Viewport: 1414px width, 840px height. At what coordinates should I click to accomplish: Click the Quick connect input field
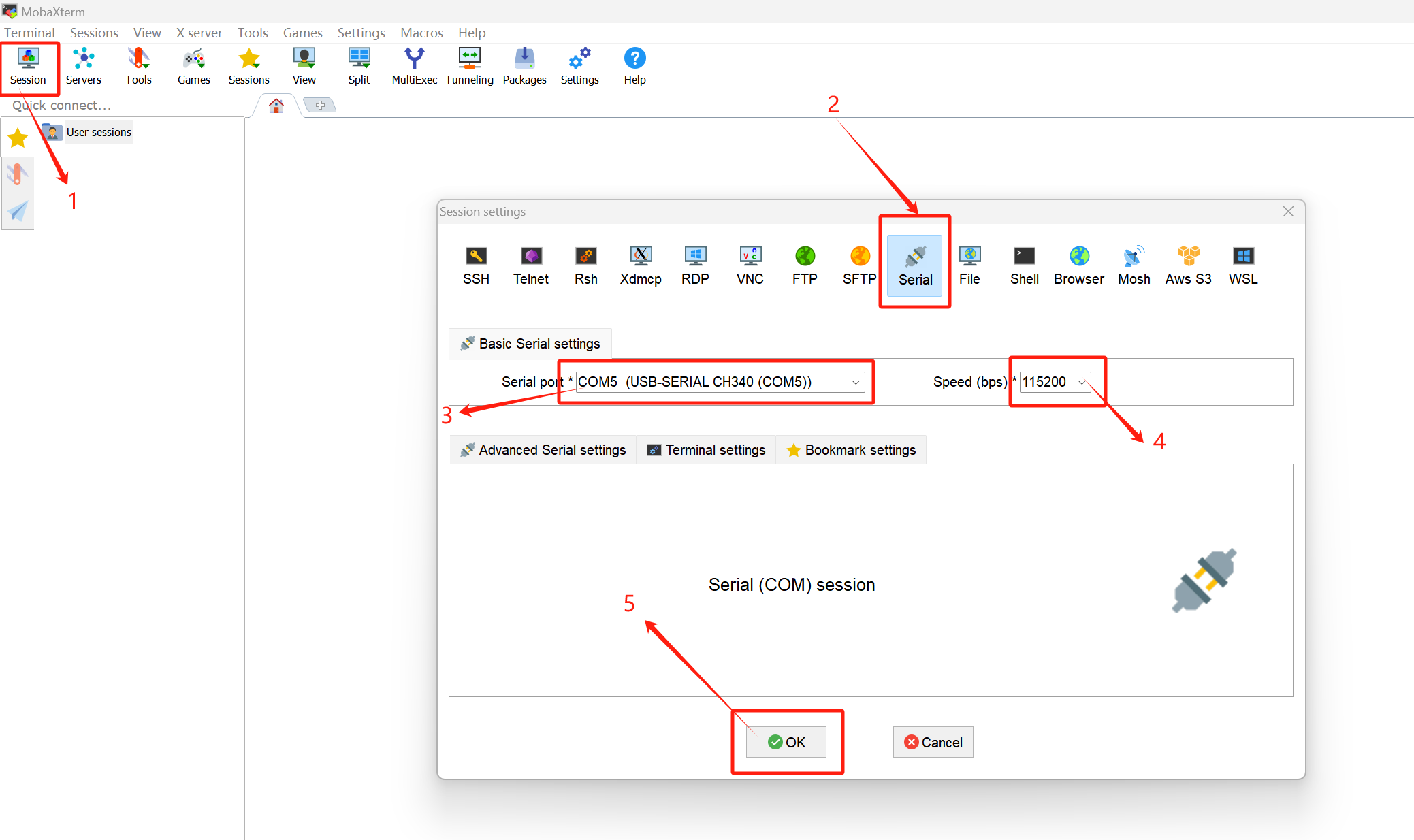(x=123, y=106)
